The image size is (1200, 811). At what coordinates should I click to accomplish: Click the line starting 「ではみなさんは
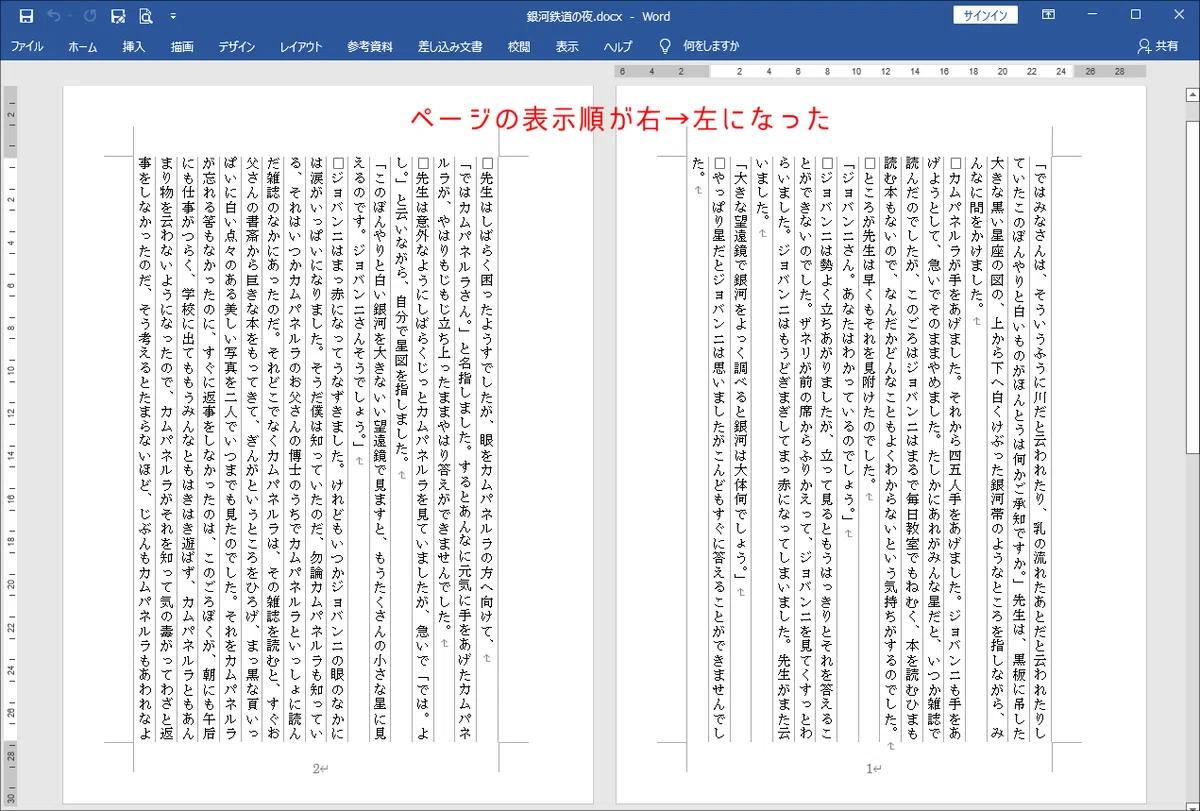point(1042,447)
